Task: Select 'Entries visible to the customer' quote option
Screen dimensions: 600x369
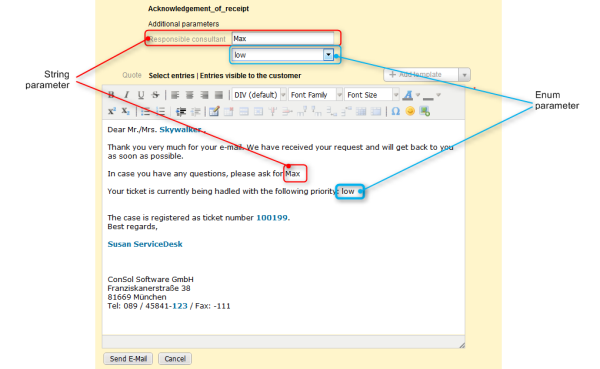Action: click(x=251, y=75)
